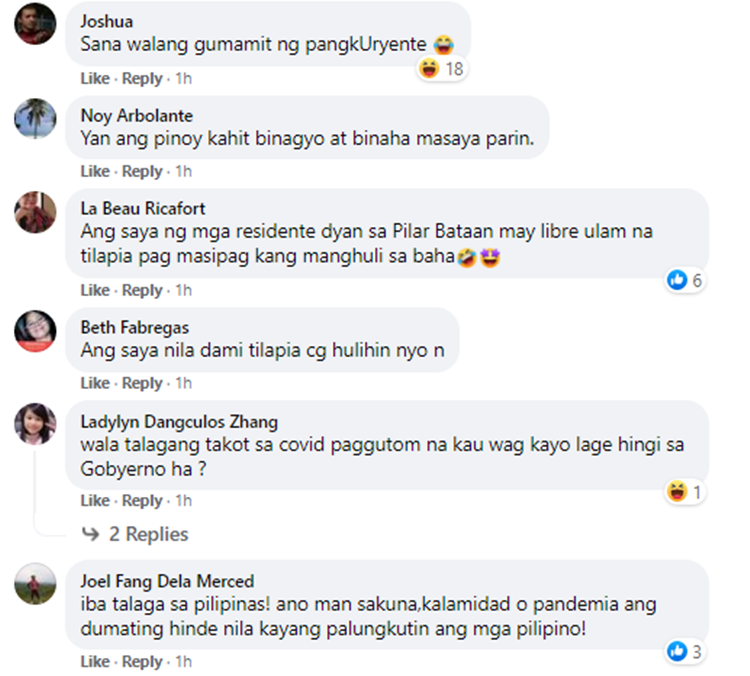Click Joshua's profile avatar
This screenshot has height=676, width=750.
pos(35,24)
